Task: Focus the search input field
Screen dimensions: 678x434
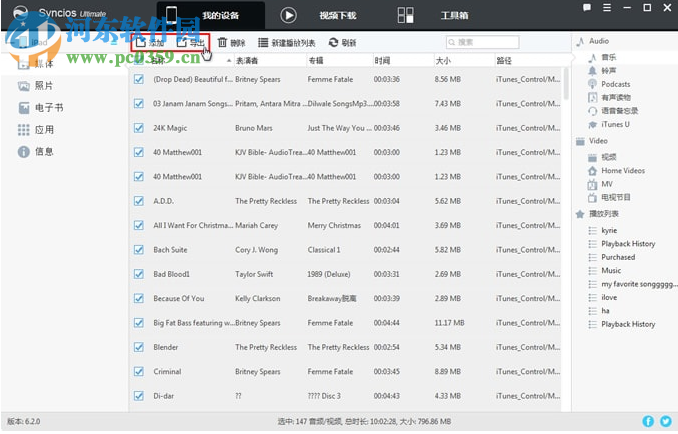Action: (x=483, y=42)
